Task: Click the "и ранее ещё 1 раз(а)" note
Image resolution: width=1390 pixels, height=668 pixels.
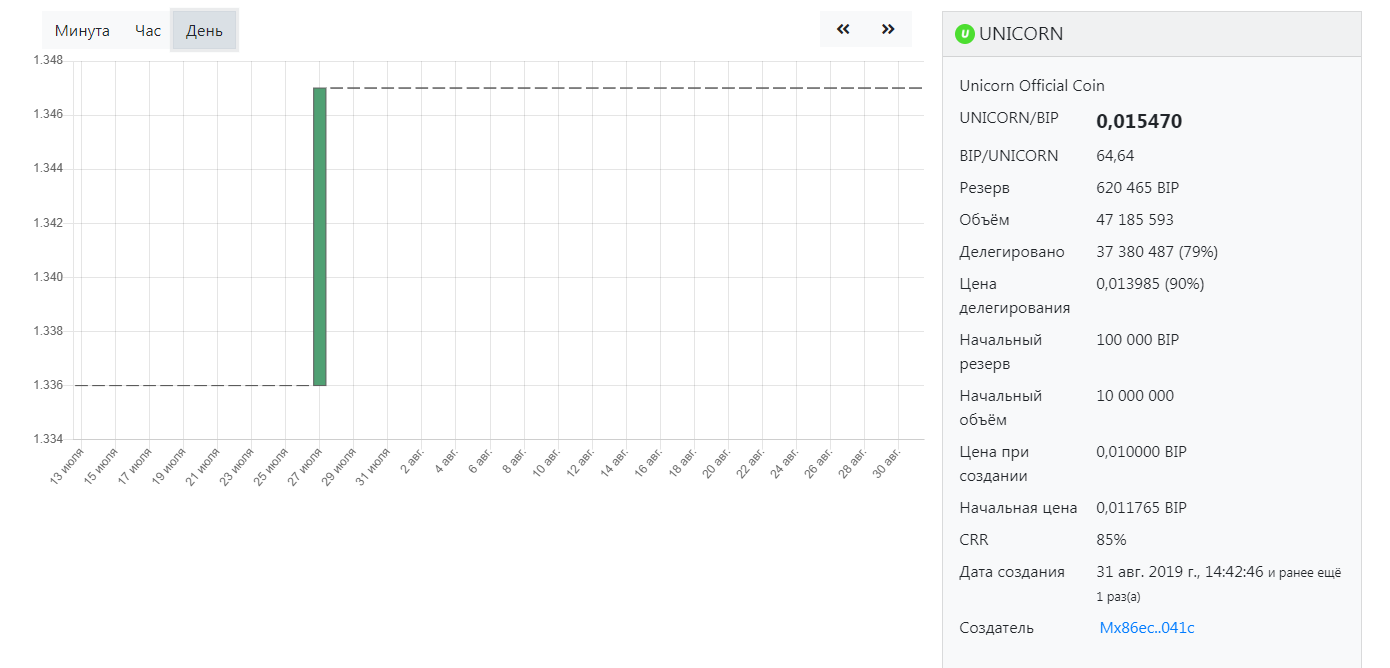Action: [x=1218, y=584]
